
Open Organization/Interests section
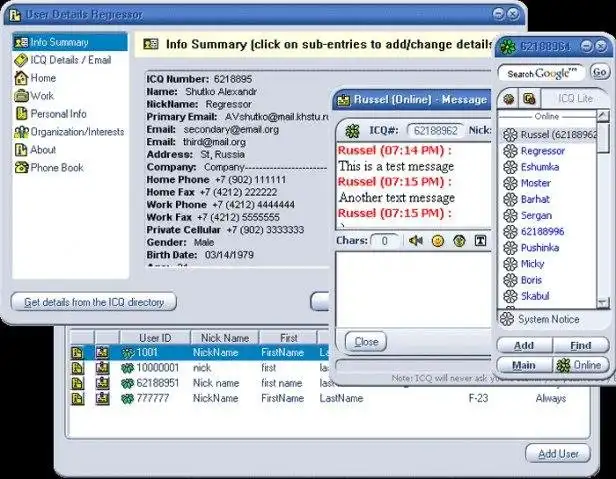pyautogui.click(x=69, y=132)
